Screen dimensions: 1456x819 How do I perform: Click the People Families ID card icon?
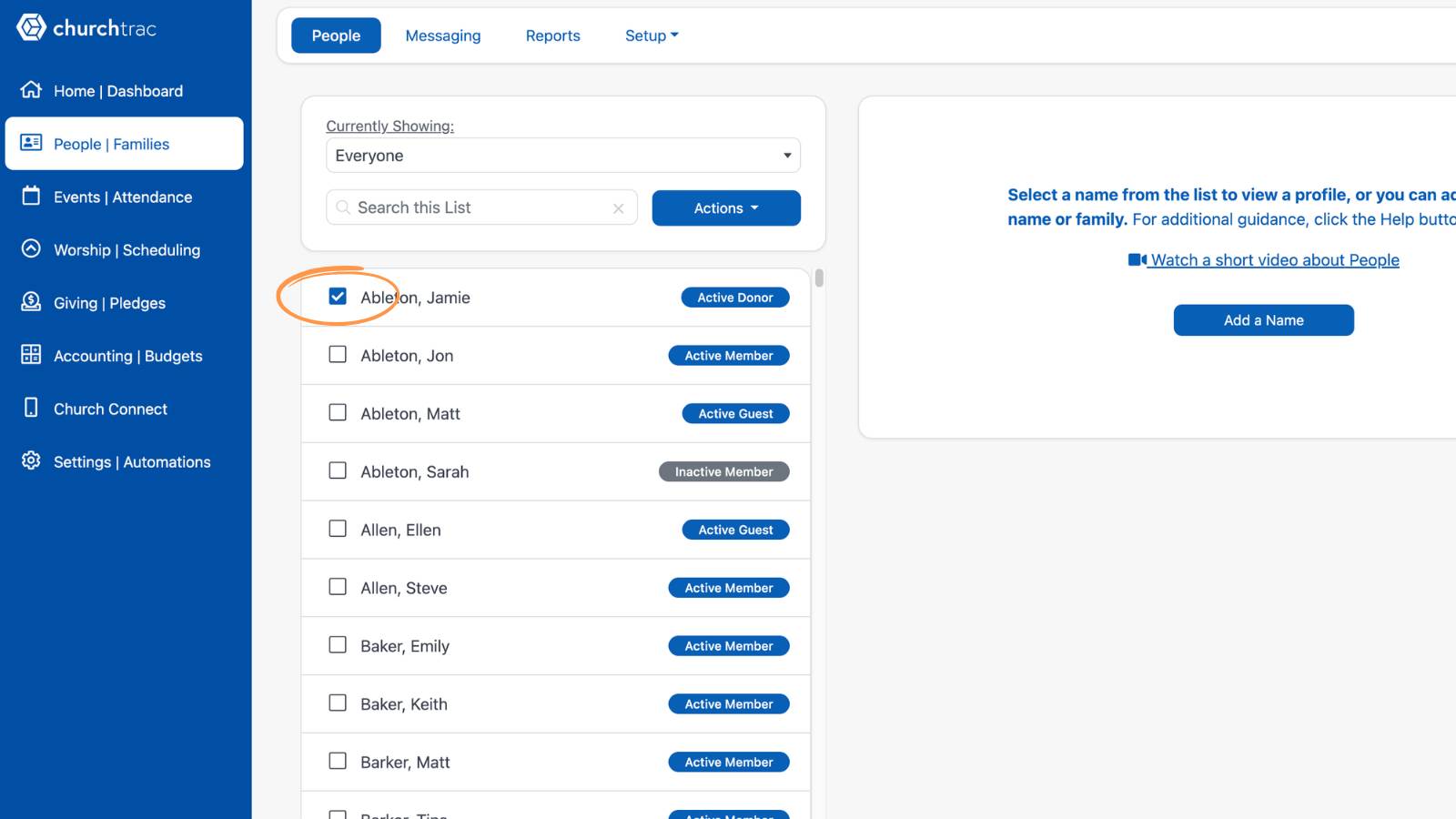31,142
